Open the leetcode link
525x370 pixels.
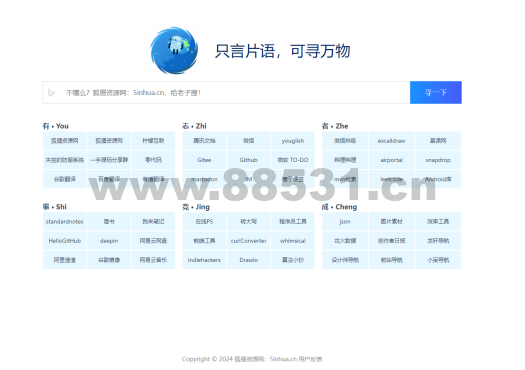pyautogui.click(x=391, y=179)
